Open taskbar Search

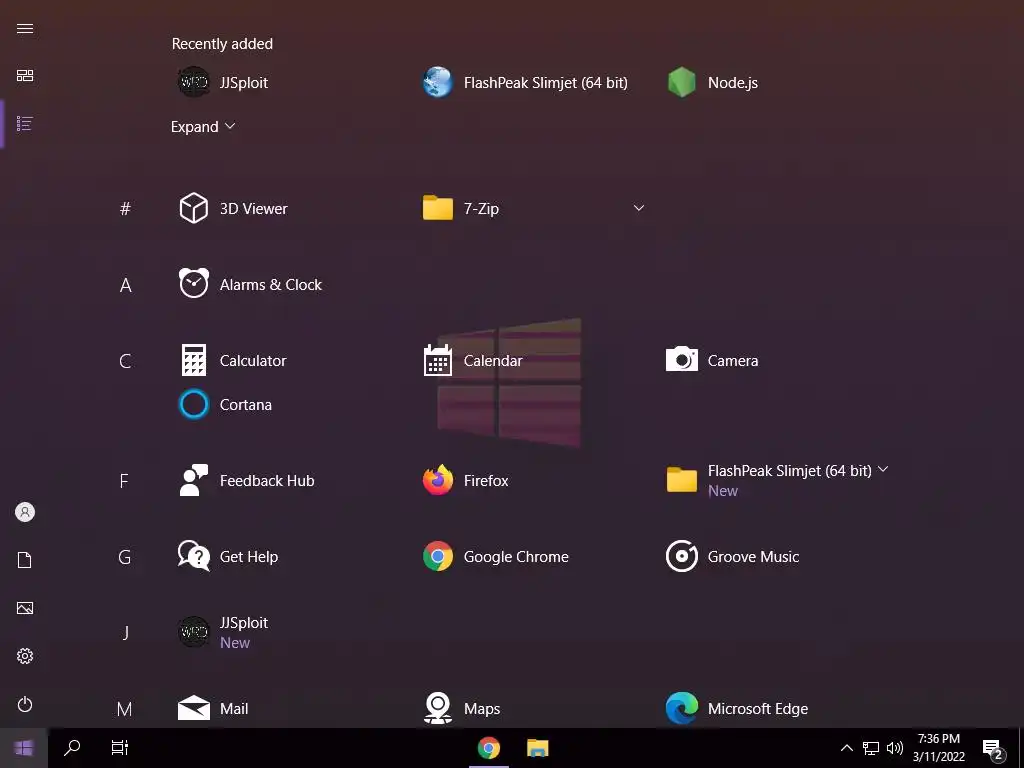point(72,748)
